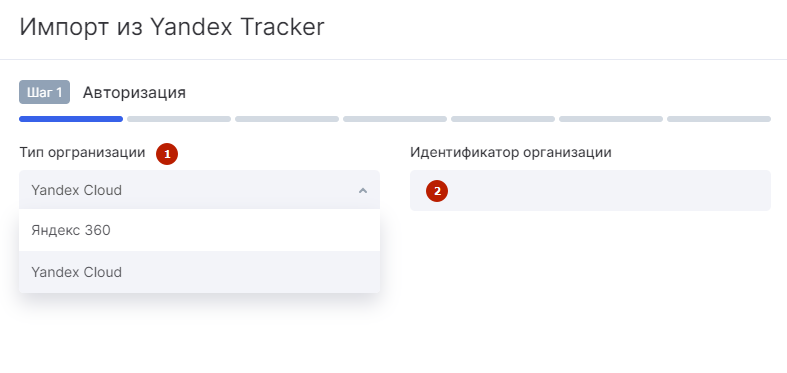Screen dimensions: 787x373
Task: Click the Шаг 1 step badge
Action: point(44,92)
